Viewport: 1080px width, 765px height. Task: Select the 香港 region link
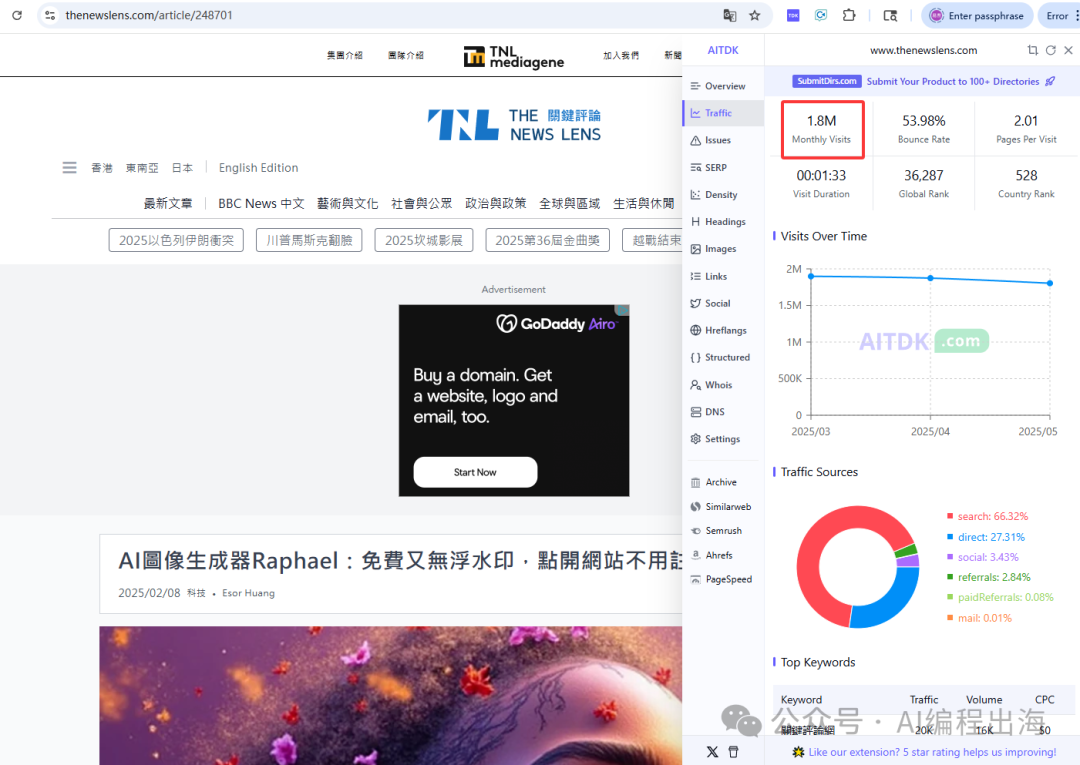tap(102, 167)
